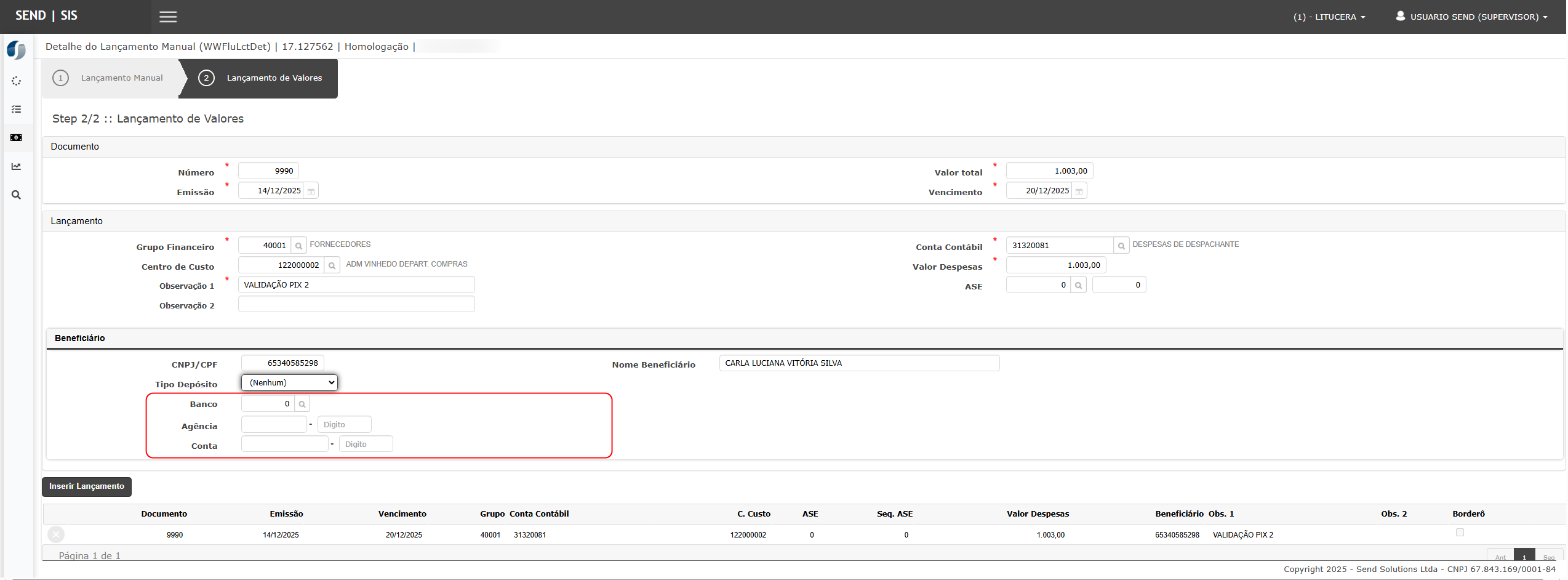Screen dimensions: 1568x580
Task: Open the USUARIO SEND user menu
Action: (x=1471, y=17)
